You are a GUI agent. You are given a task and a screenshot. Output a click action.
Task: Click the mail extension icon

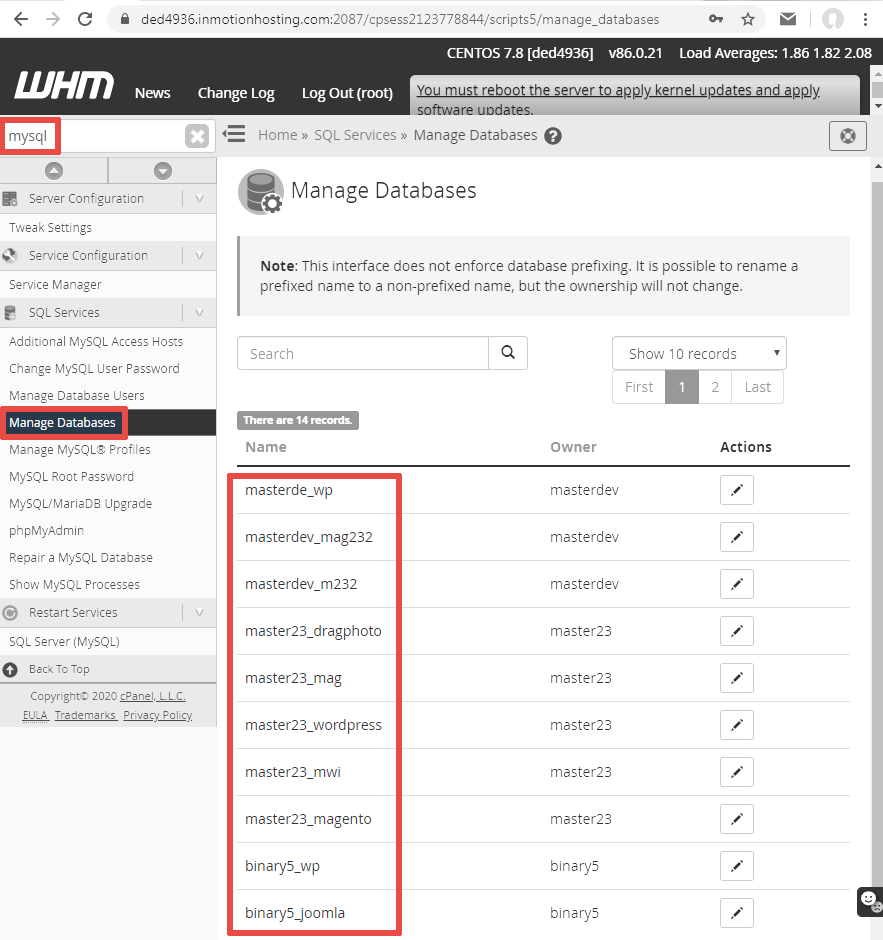coord(788,19)
